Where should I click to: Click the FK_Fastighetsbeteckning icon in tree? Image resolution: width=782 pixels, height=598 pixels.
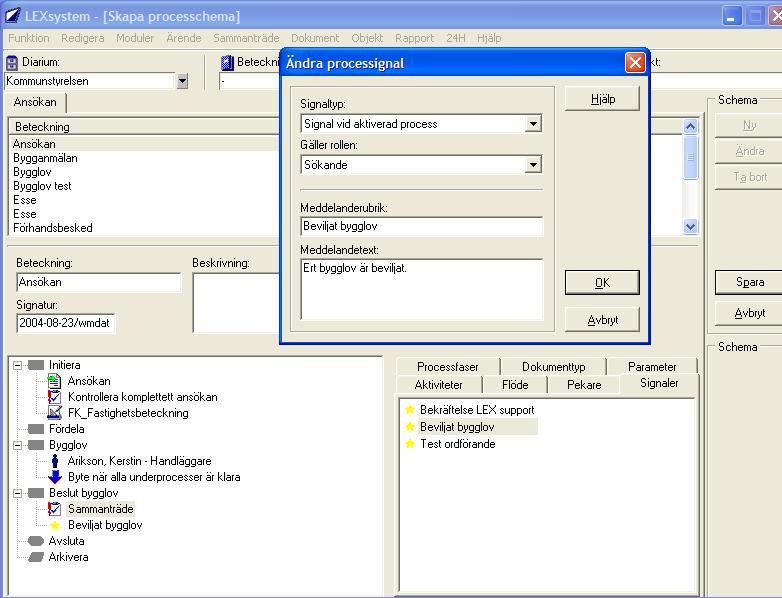pyautogui.click(x=54, y=413)
